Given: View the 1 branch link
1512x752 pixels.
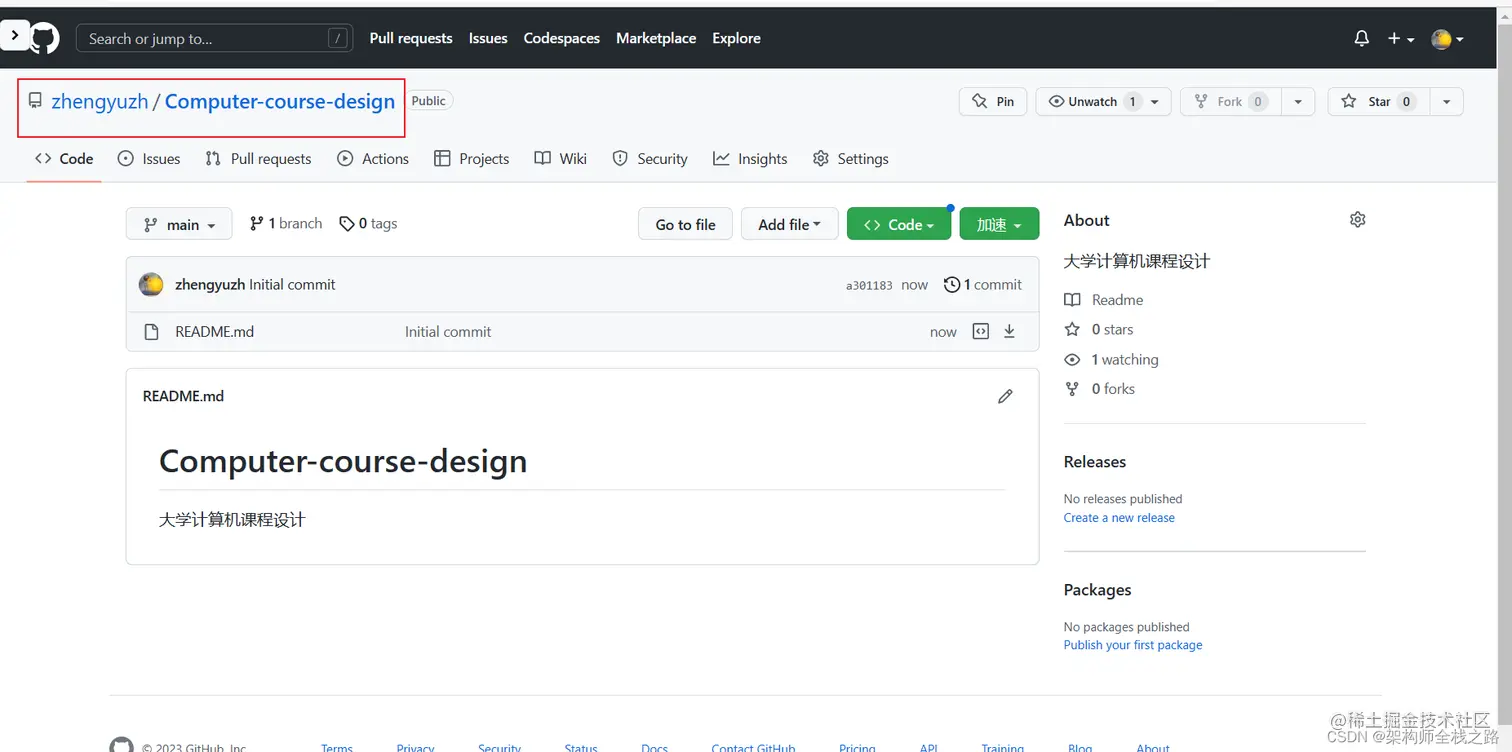Looking at the screenshot, I should (286, 223).
